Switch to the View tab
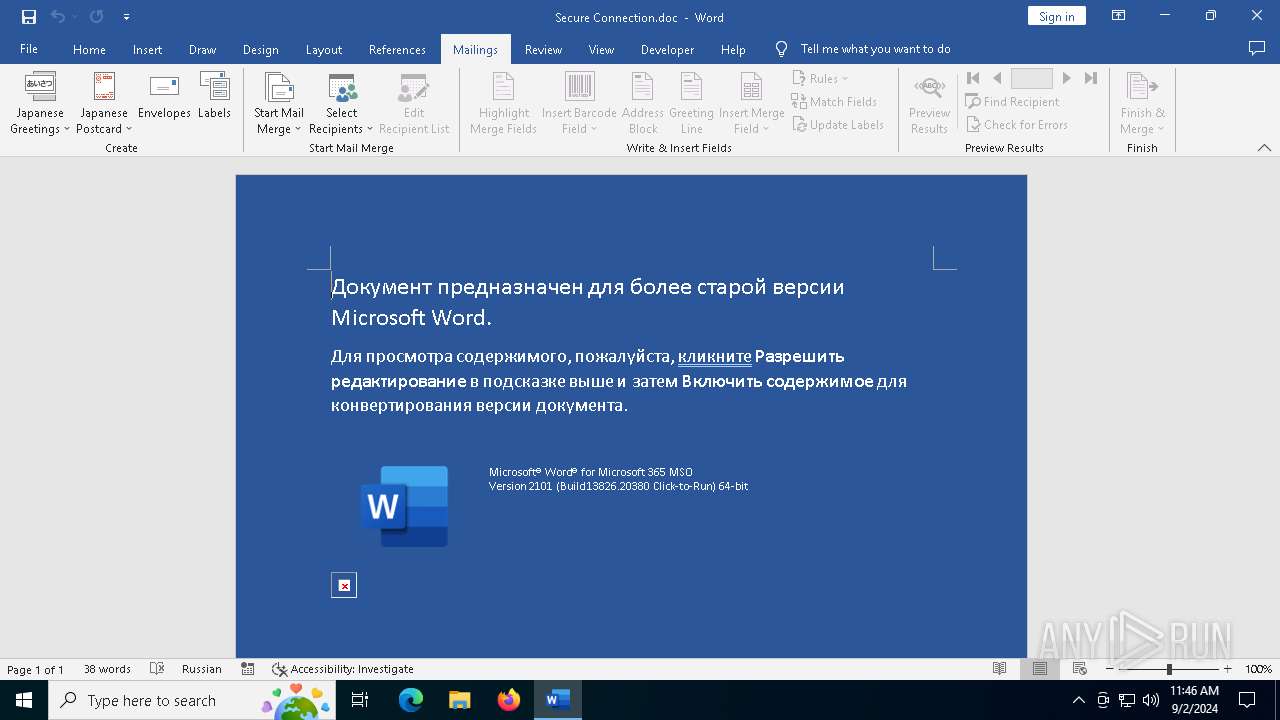The height and width of the screenshot is (720, 1280). [x=601, y=49]
